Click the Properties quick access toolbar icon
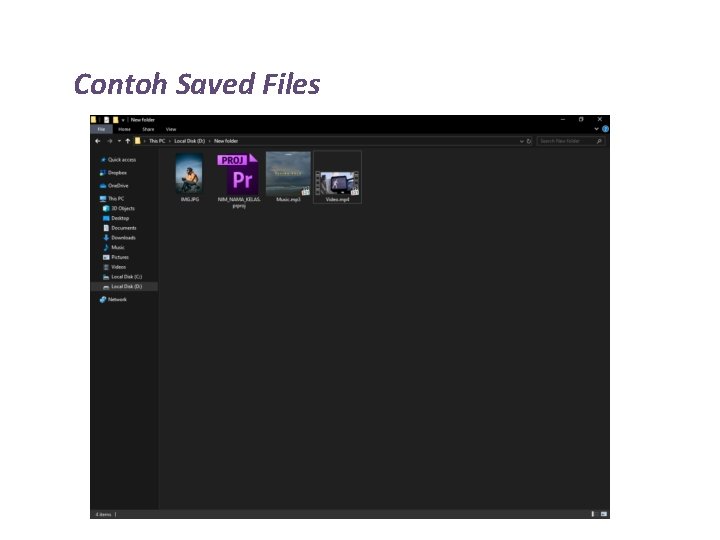Viewport: 720px width, 540px height. click(x=107, y=120)
